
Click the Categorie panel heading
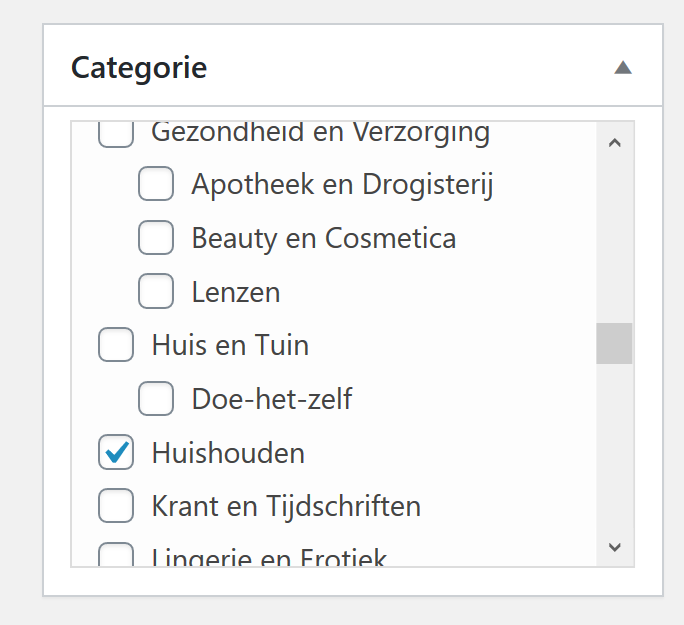[x=140, y=68]
